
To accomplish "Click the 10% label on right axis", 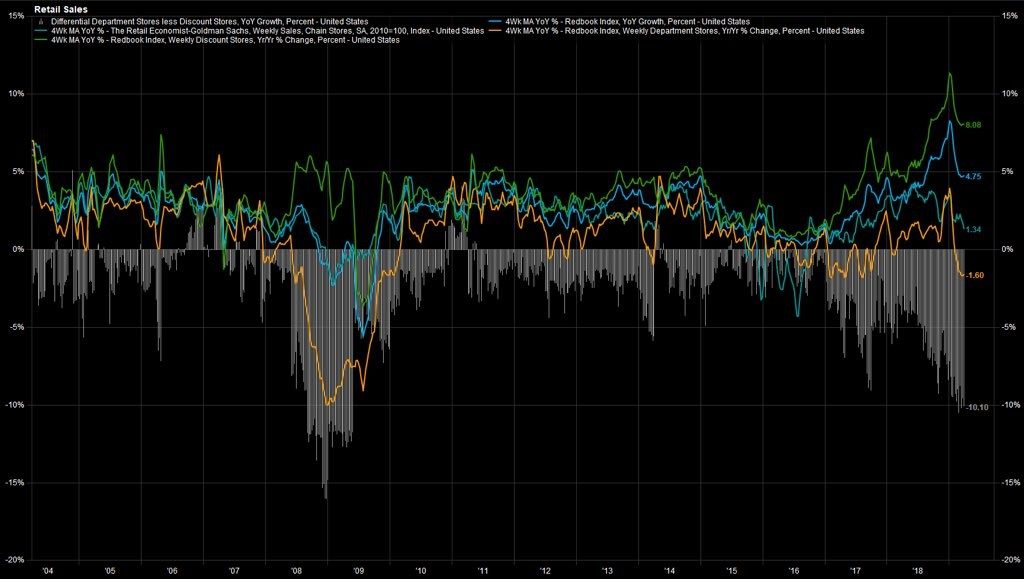I will pos(1009,93).
